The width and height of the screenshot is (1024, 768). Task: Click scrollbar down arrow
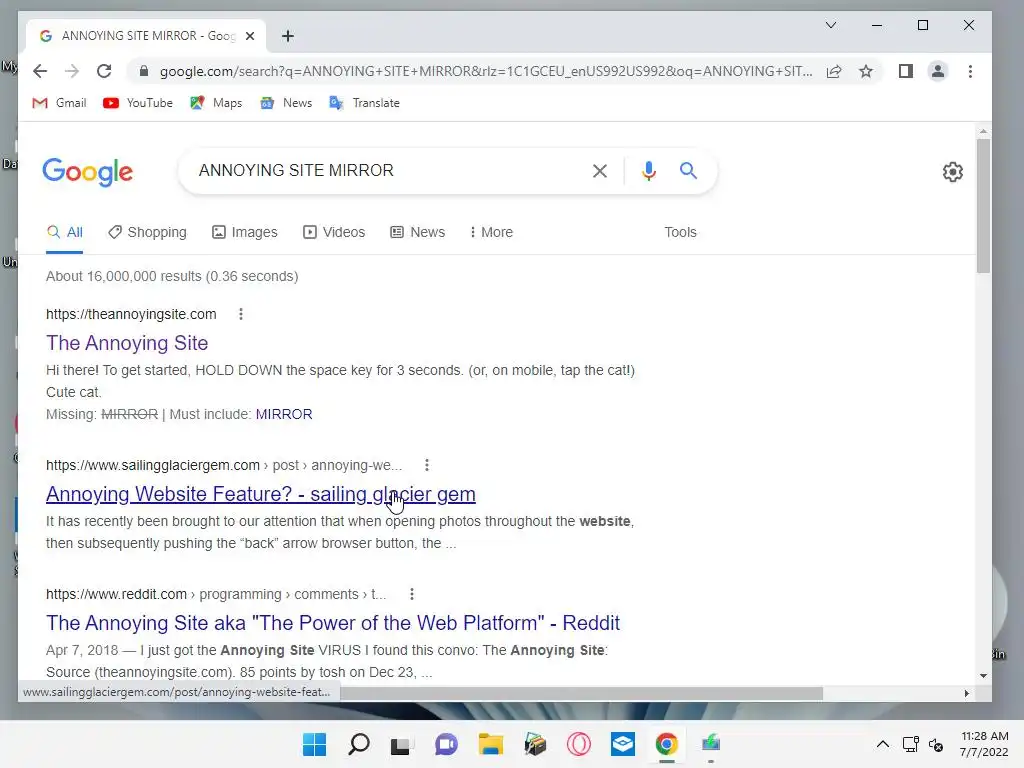(984, 676)
